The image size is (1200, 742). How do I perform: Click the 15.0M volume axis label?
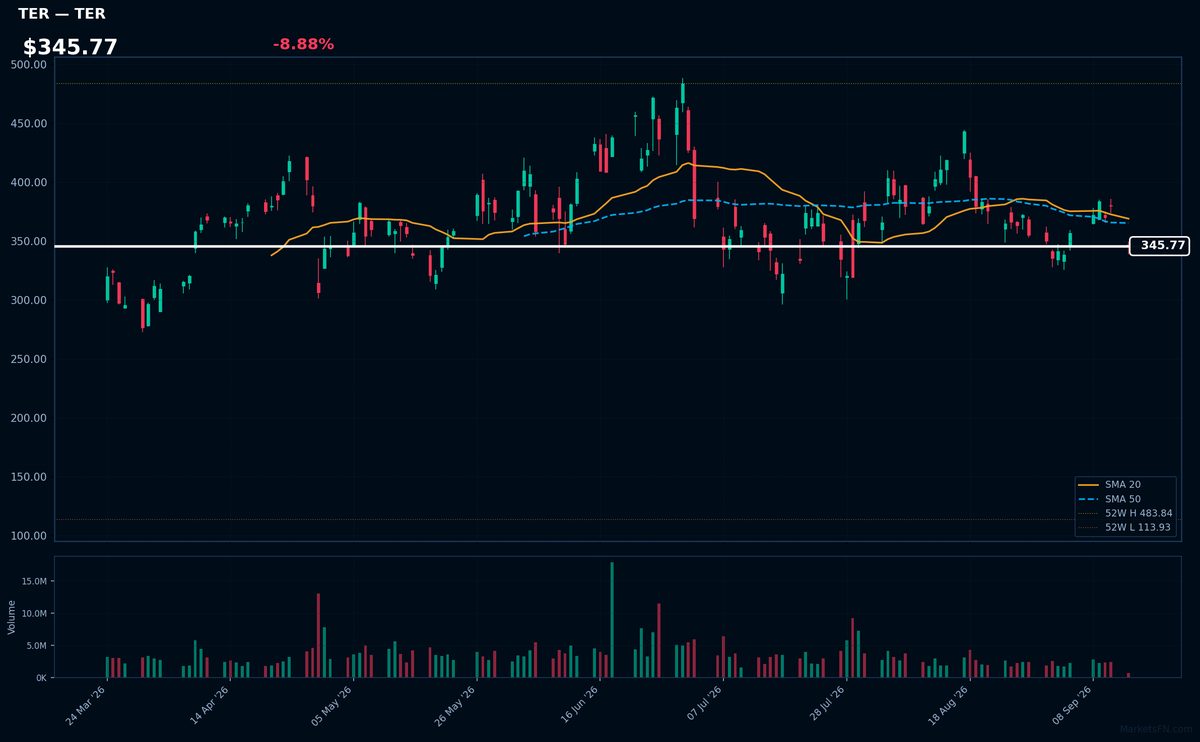[34, 581]
